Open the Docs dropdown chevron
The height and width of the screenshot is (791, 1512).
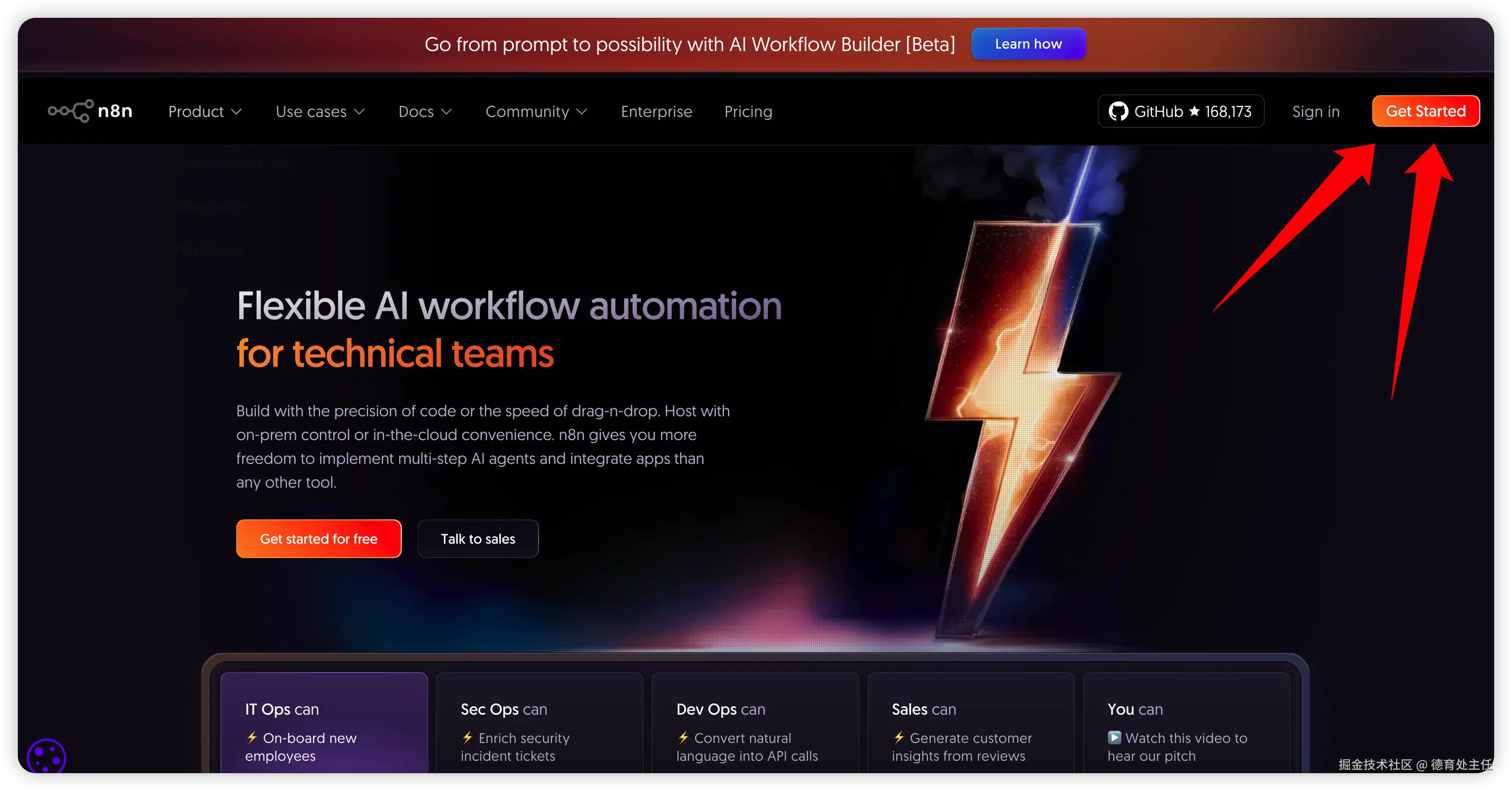(446, 112)
